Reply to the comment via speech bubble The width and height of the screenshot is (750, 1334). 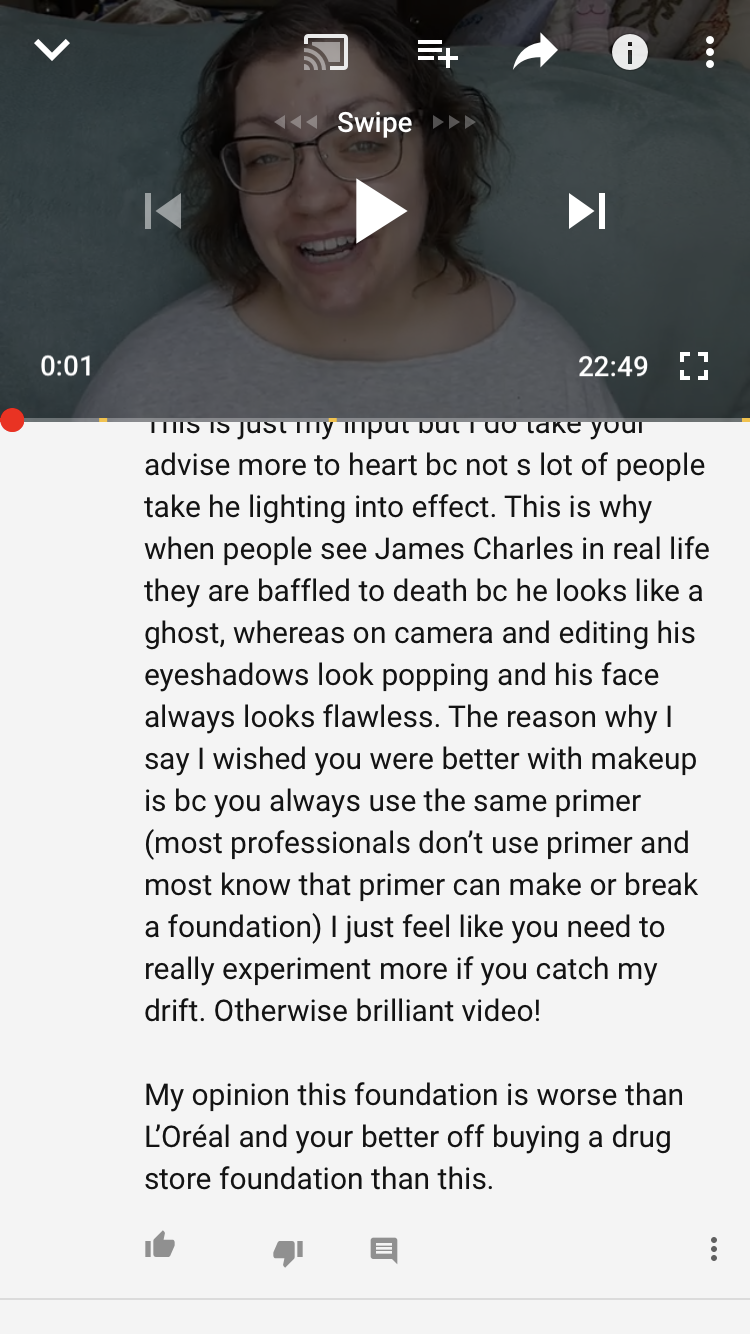tap(384, 1250)
